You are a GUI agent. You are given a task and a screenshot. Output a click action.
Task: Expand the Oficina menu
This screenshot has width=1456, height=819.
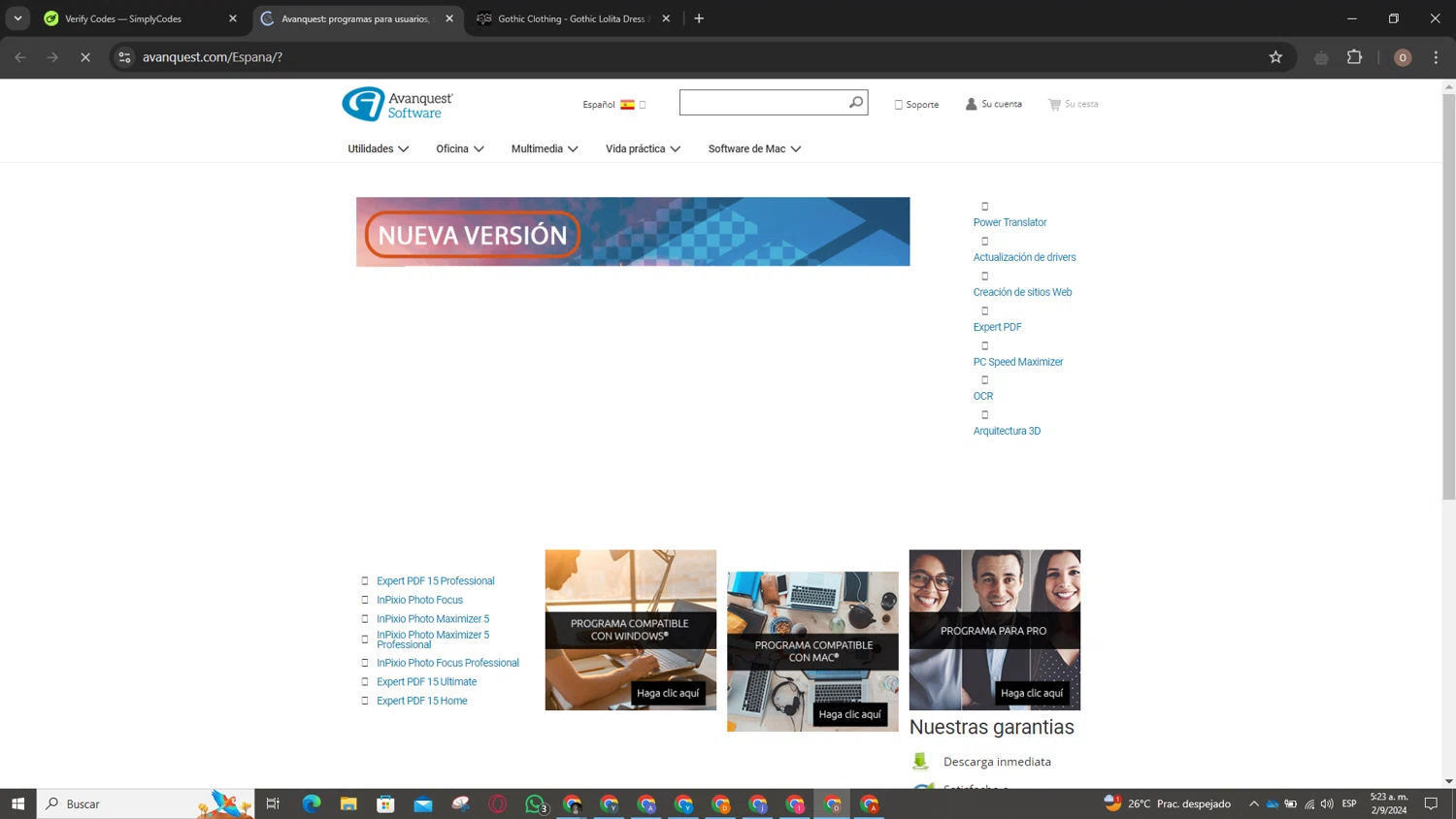460,148
